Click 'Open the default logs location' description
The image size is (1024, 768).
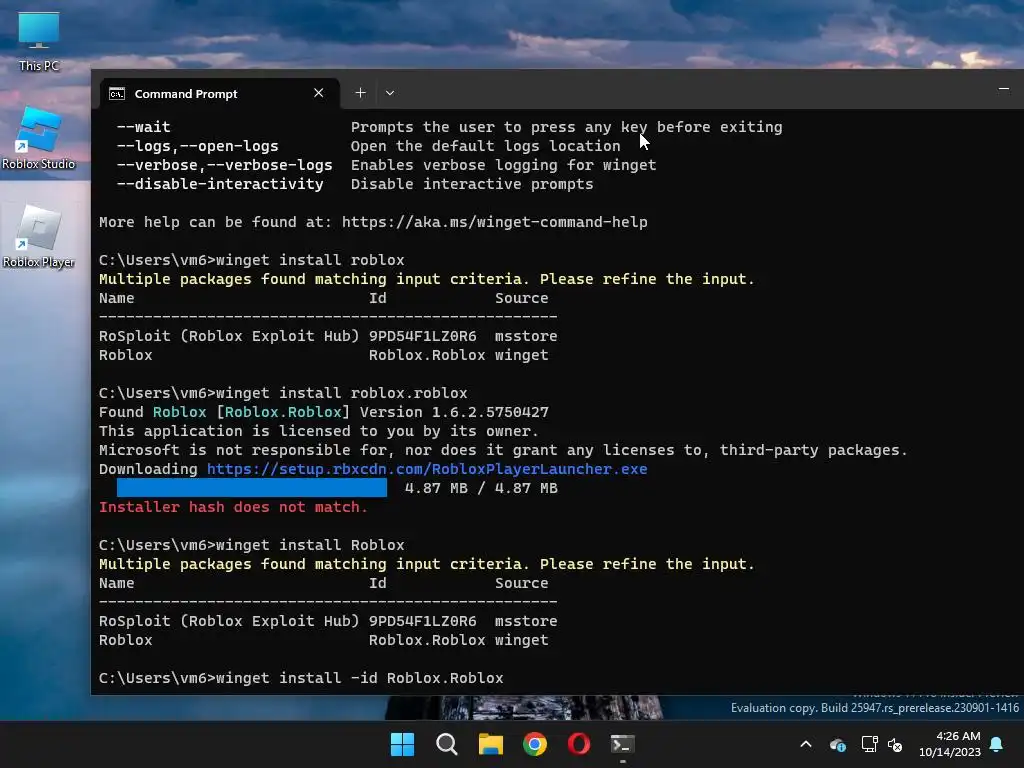[485, 146]
